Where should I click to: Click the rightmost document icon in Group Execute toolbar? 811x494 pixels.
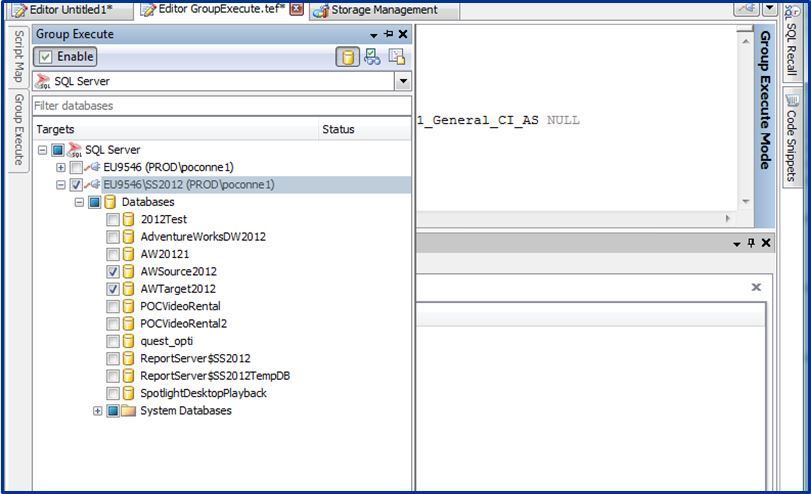pos(397,57)
